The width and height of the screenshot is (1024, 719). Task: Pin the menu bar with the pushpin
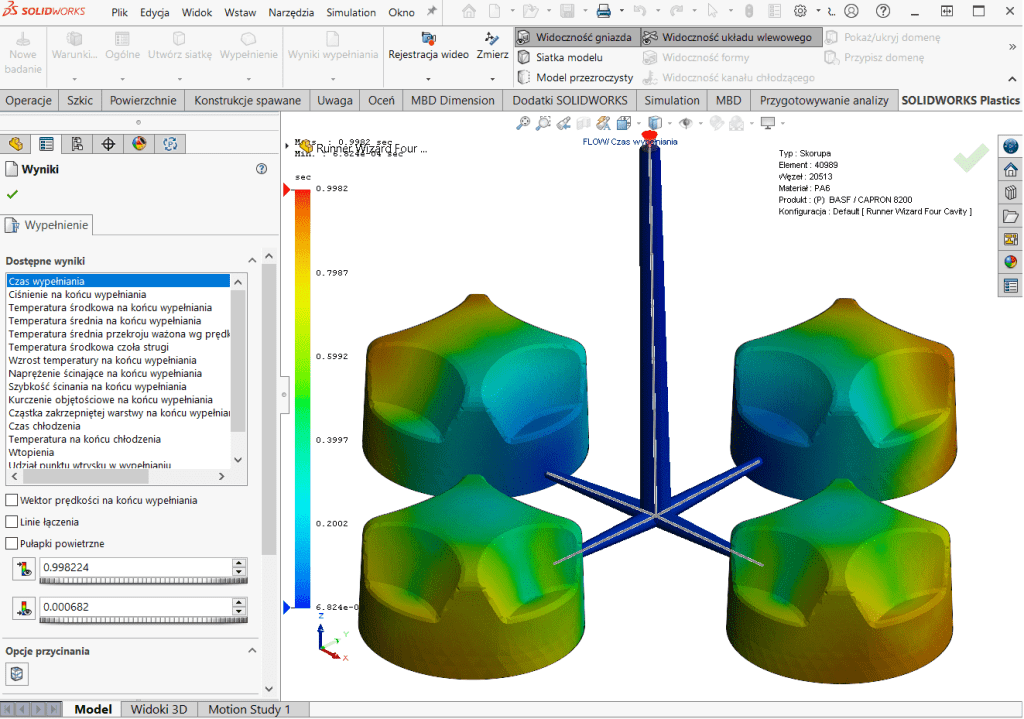click(432, 11)
